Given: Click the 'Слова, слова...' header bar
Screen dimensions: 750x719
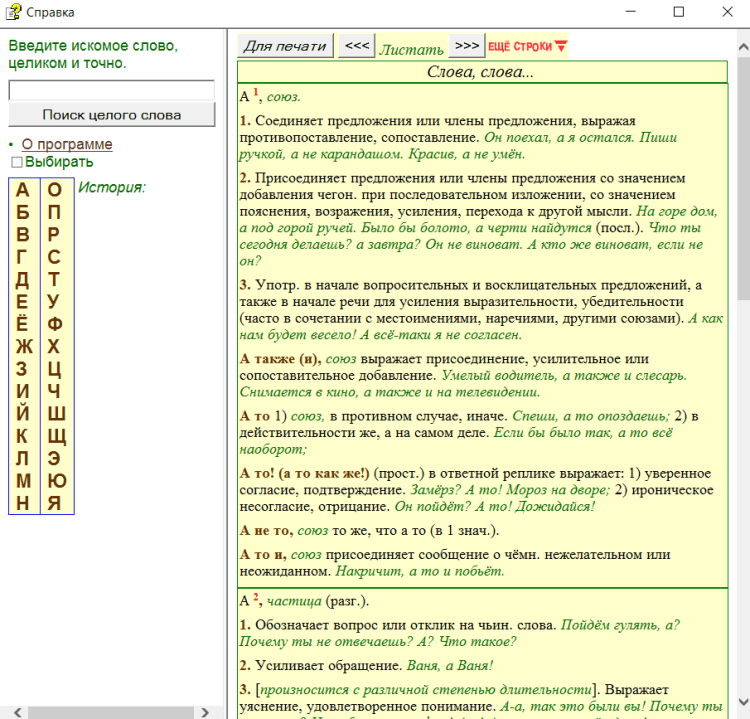Looking at the screenshot, I should click(x=481, y=72).
